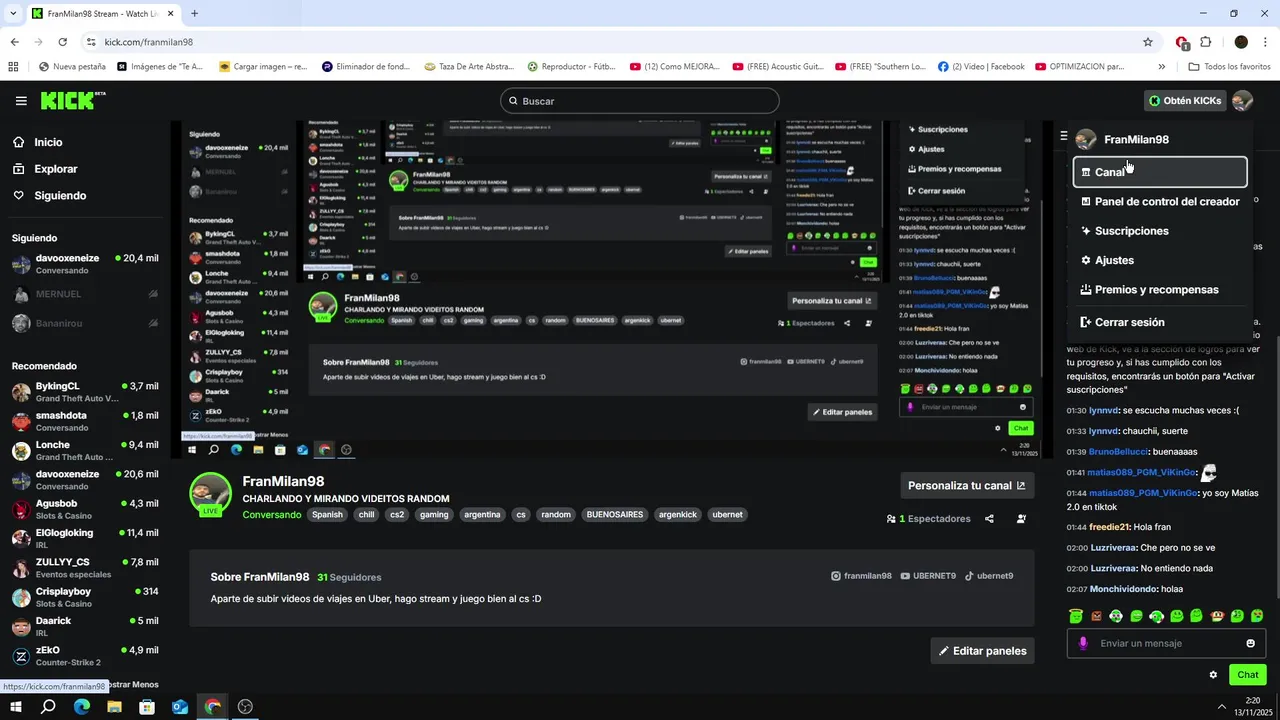Viewport: 1280px width, 720px height.
Task: Click chat username Monchividondo
Action: [x=1123, y=589]
